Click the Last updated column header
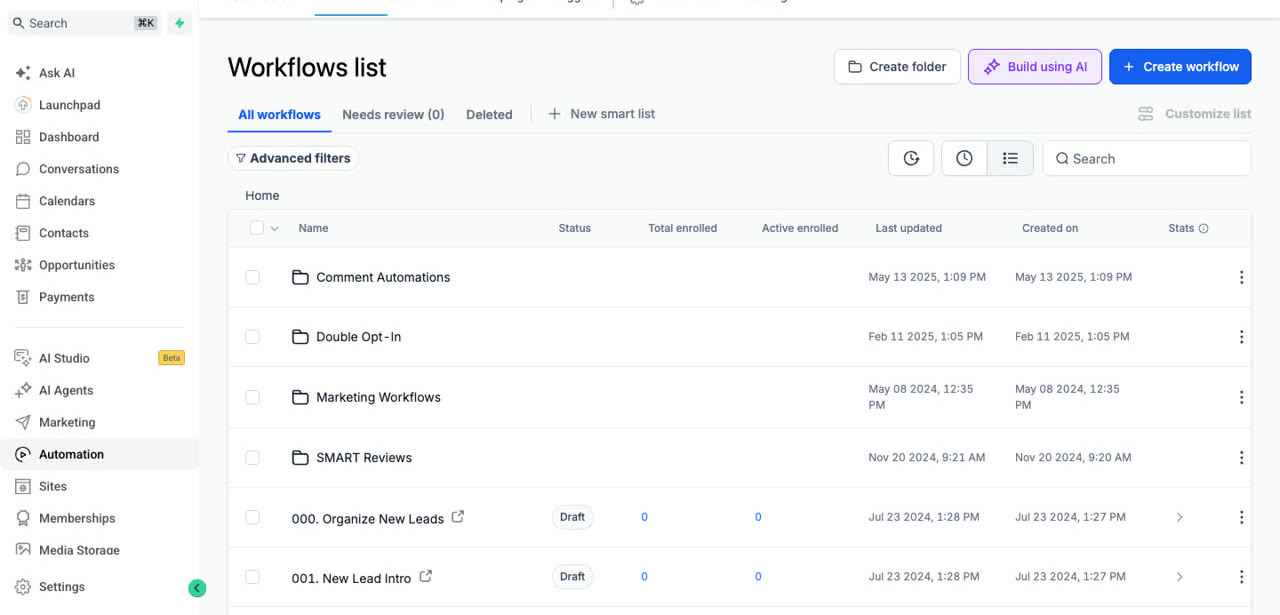This screenshot has width=1280, height=615. pos(908,228)
